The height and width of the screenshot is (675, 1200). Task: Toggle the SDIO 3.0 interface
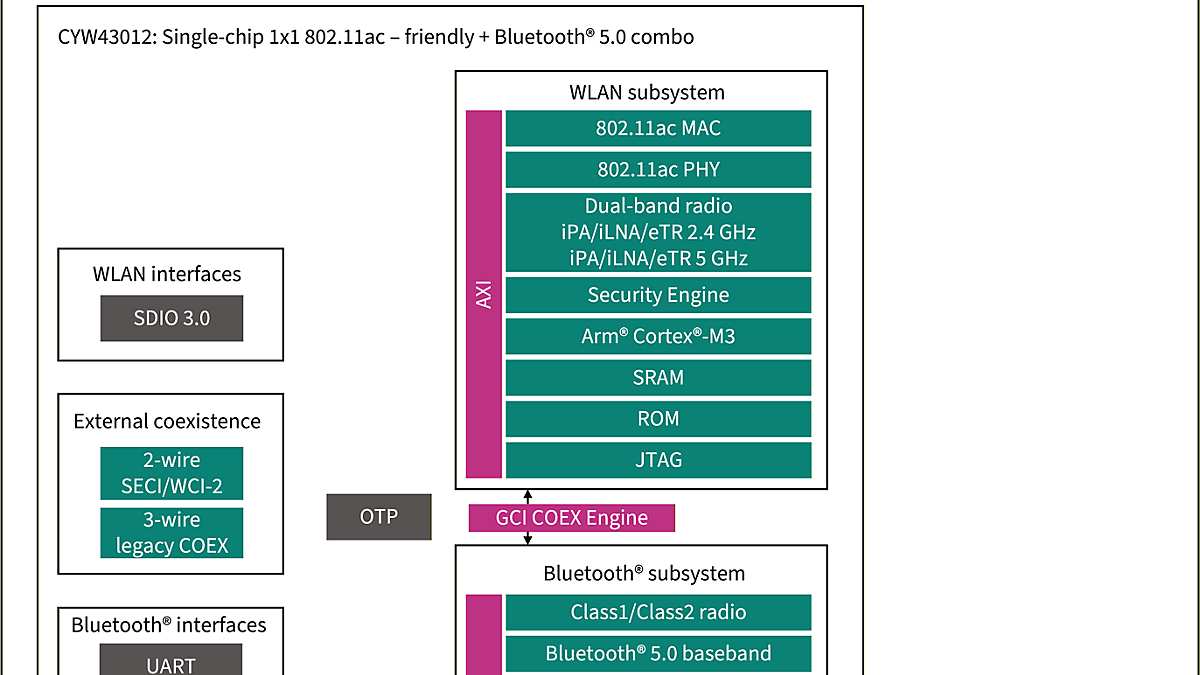tap(171, 318)
